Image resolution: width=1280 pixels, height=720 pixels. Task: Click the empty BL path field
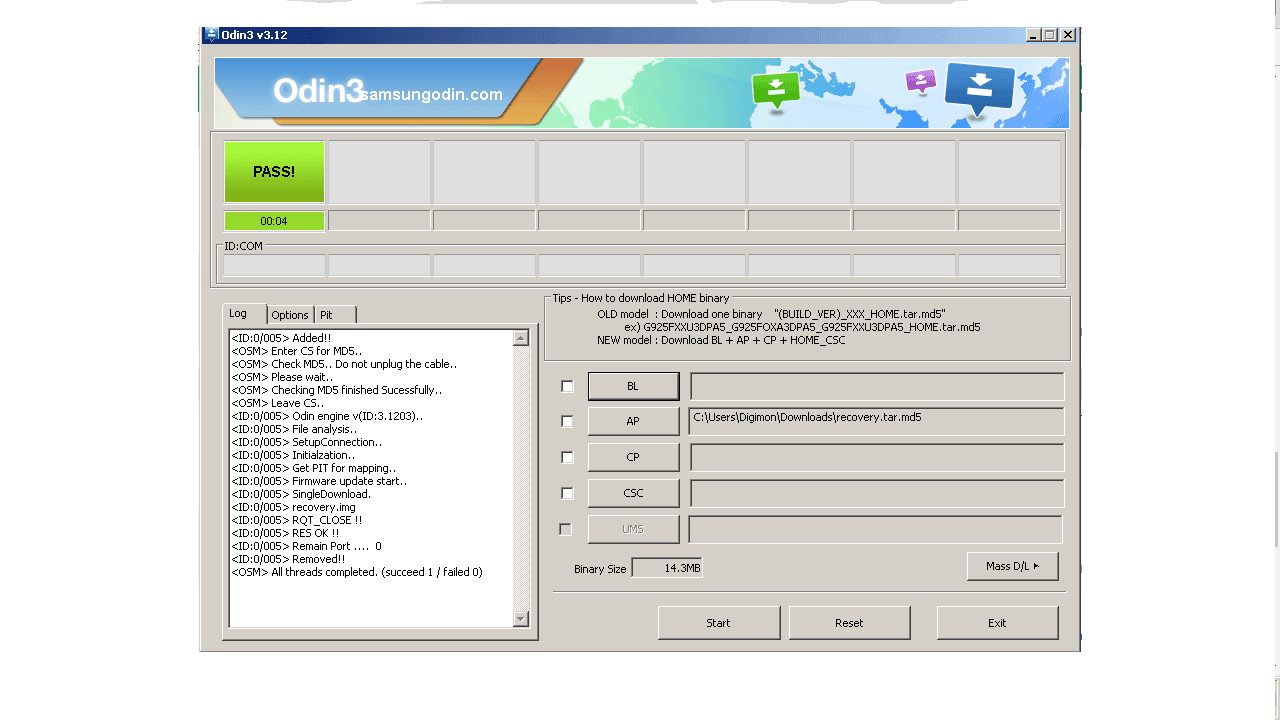(x=877, y=386)
